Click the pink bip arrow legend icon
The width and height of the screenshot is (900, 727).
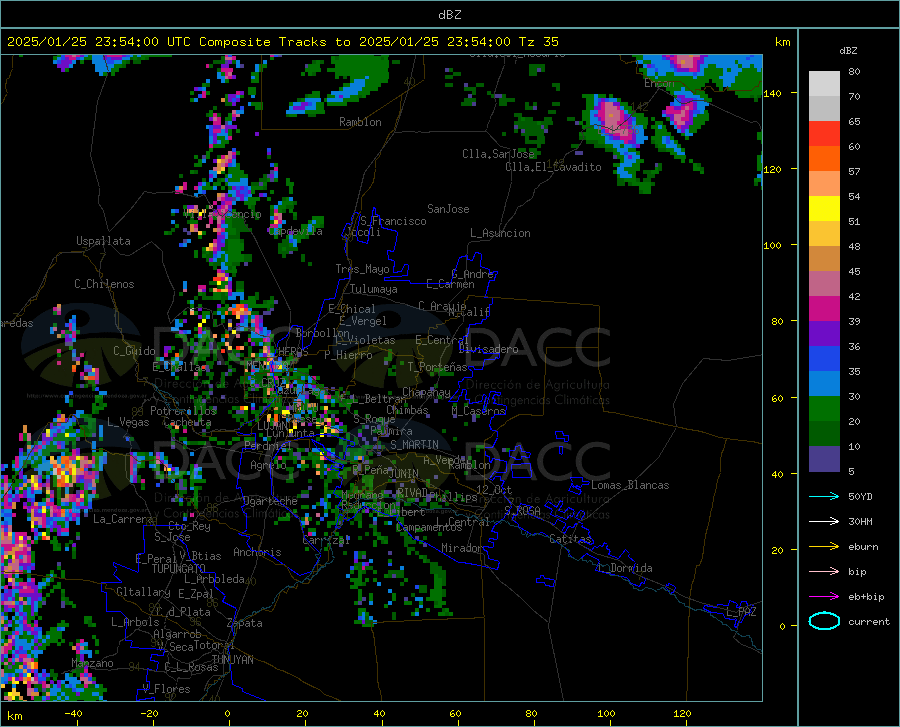click(824, 572)
